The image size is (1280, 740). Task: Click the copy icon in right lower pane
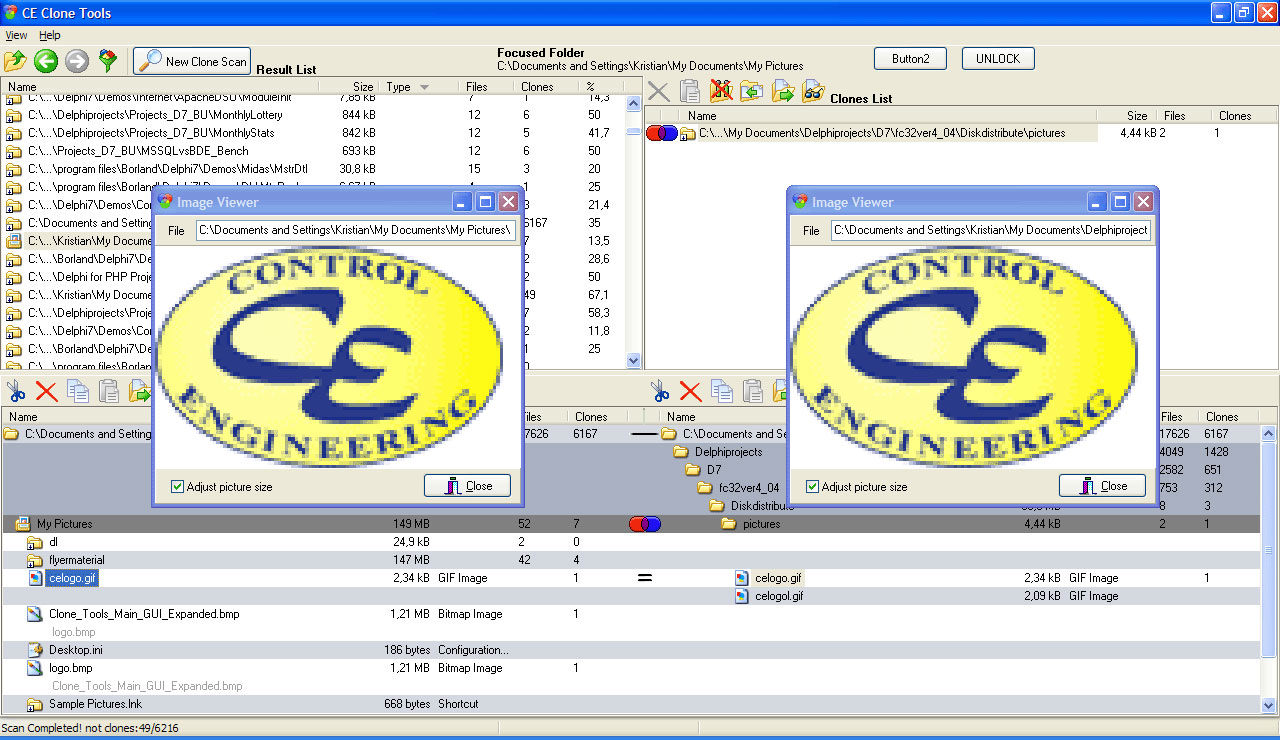[722, 391]
